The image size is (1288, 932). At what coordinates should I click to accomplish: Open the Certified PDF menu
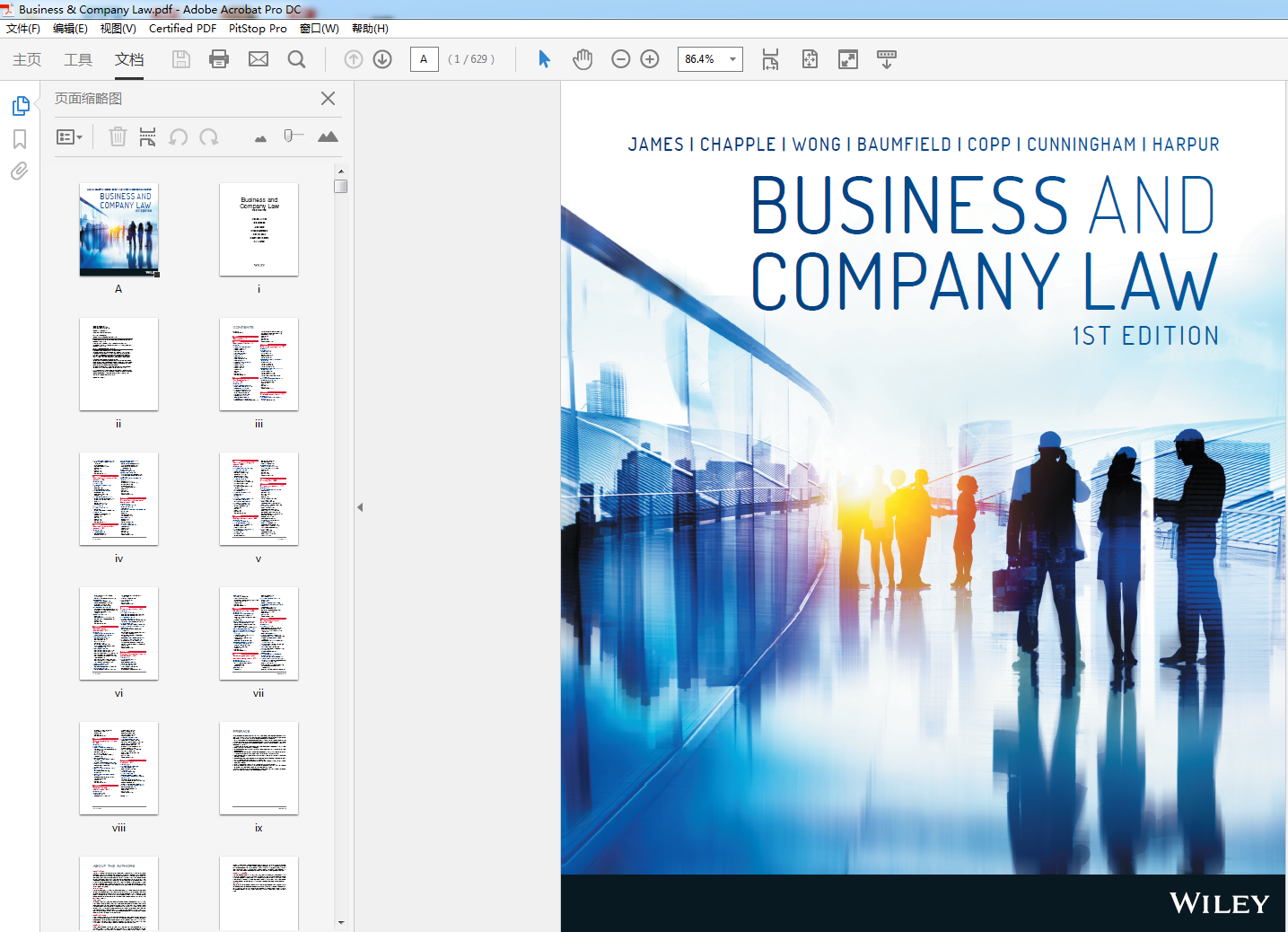click(182, 29)
